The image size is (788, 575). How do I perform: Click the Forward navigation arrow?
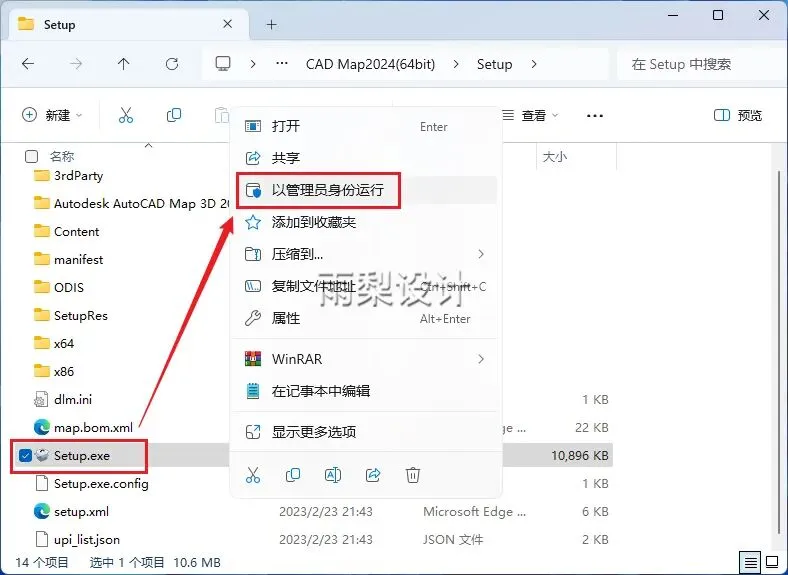76,64
